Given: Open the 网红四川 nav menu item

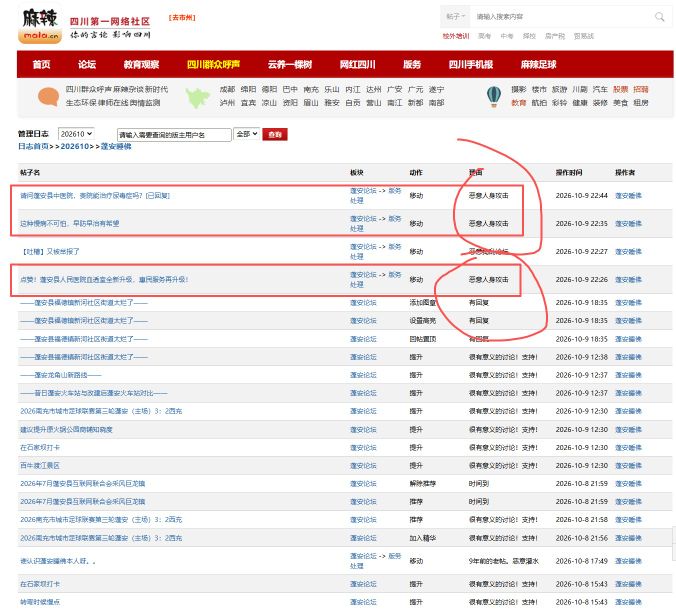Looking at the screenshot, I should point(357,65).
